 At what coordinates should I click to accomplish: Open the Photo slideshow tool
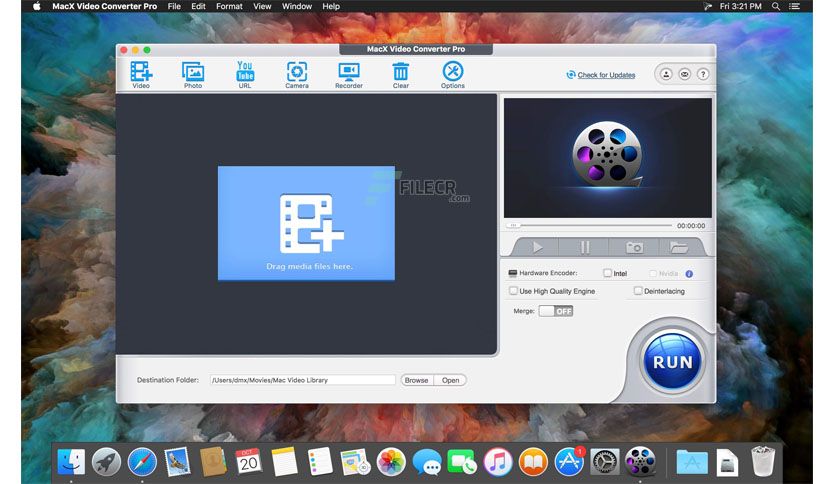pos(192,74)
